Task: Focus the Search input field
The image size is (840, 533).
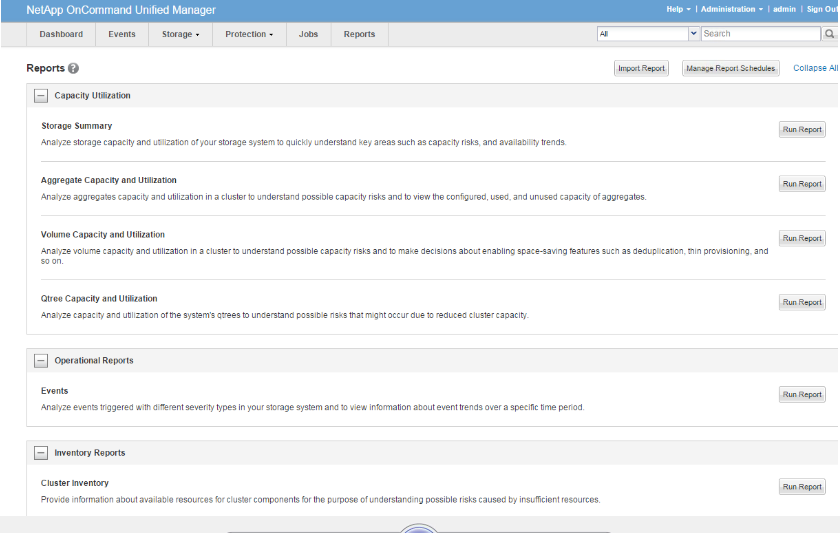Action: coord(761,34)
